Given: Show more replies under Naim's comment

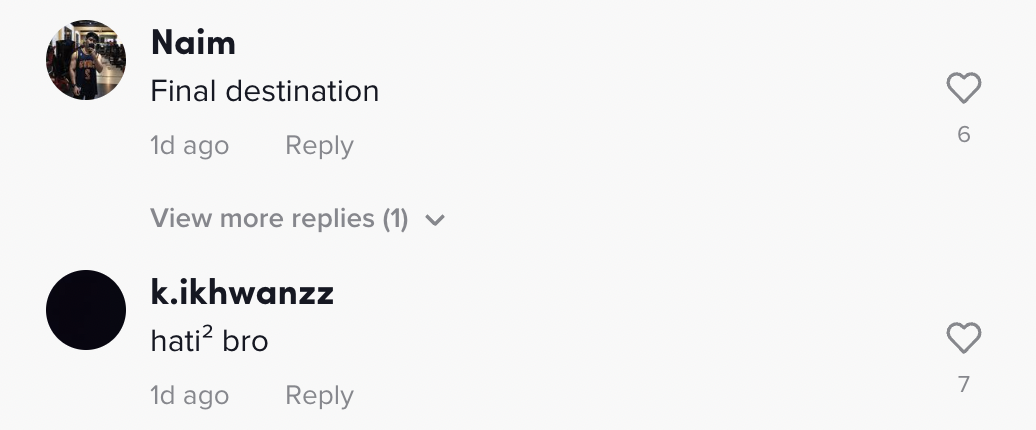Looking at the screenshot, I should click(x=279, y=218).
